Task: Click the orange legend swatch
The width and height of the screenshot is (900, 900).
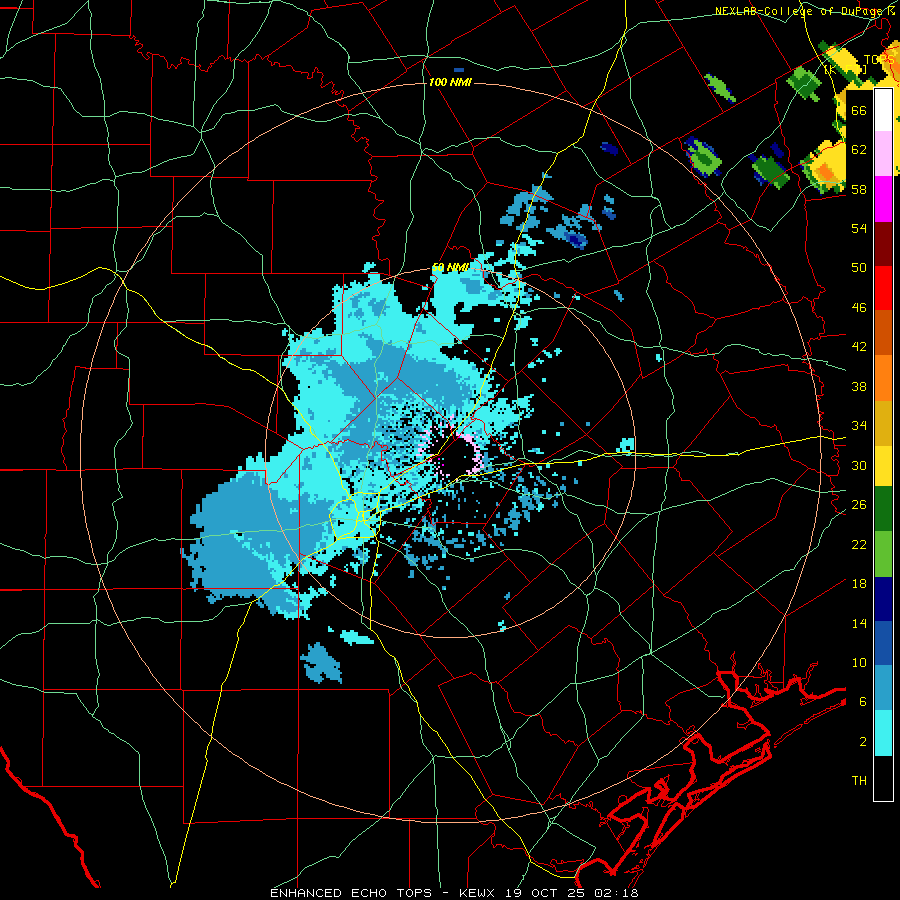Action: (883, 378)
